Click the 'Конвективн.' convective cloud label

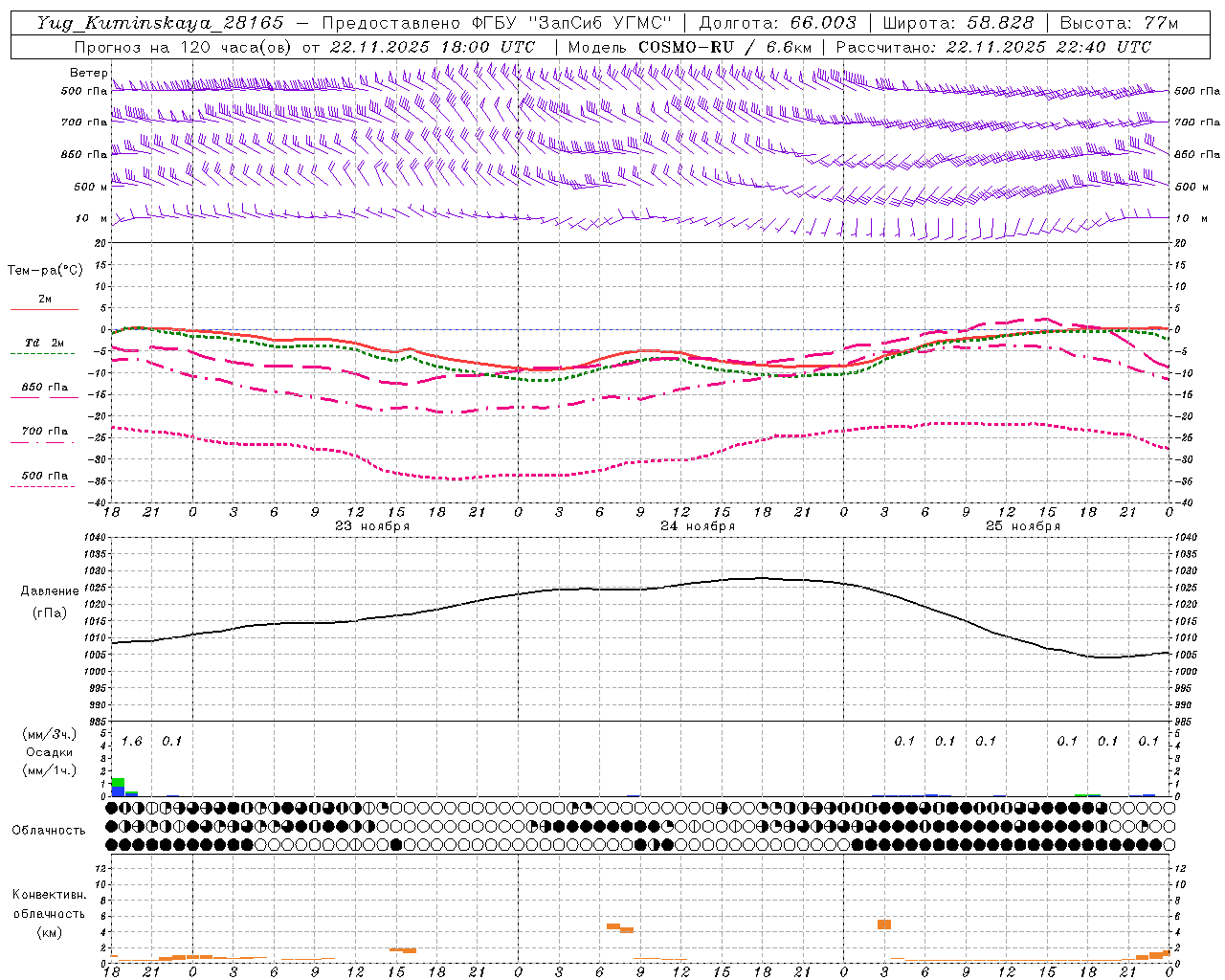(50, 895)
